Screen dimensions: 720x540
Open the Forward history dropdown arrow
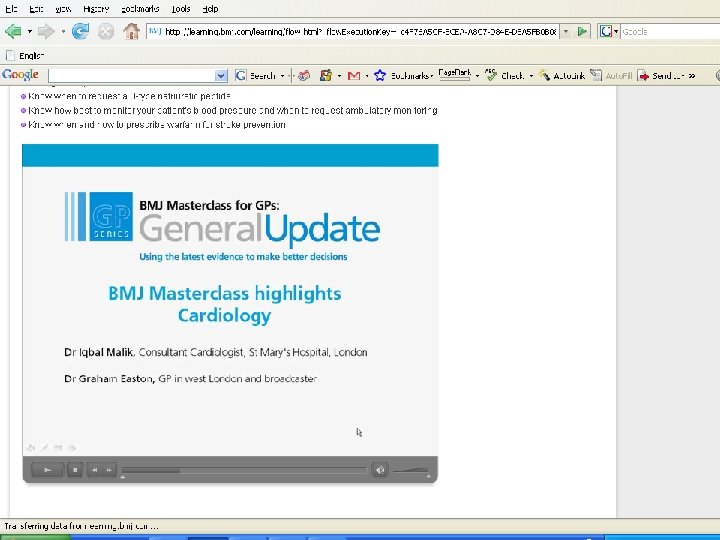point(63,32)
